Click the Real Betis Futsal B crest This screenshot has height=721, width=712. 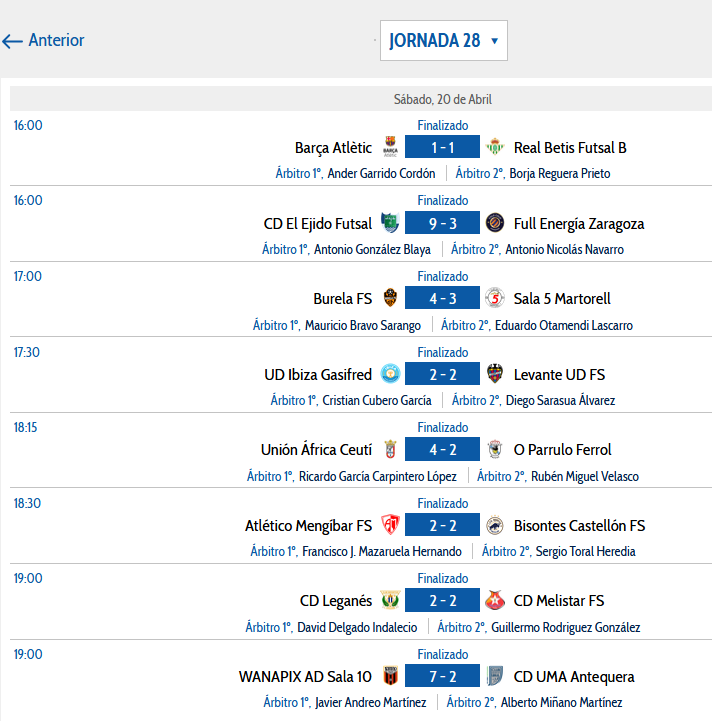point(496,147)
